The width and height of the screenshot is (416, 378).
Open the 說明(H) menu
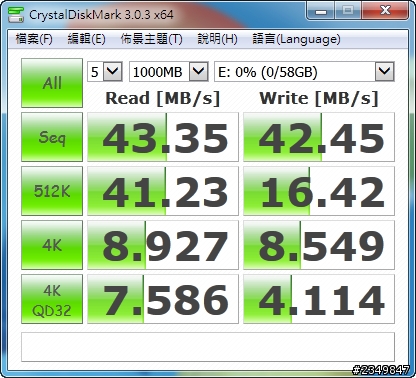click(x=217, y=39)
